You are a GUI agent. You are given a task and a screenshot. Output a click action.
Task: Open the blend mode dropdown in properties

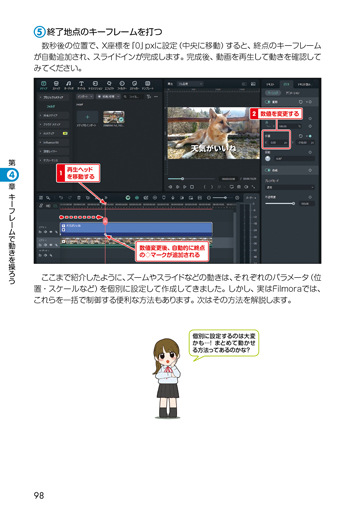(290, 187)
